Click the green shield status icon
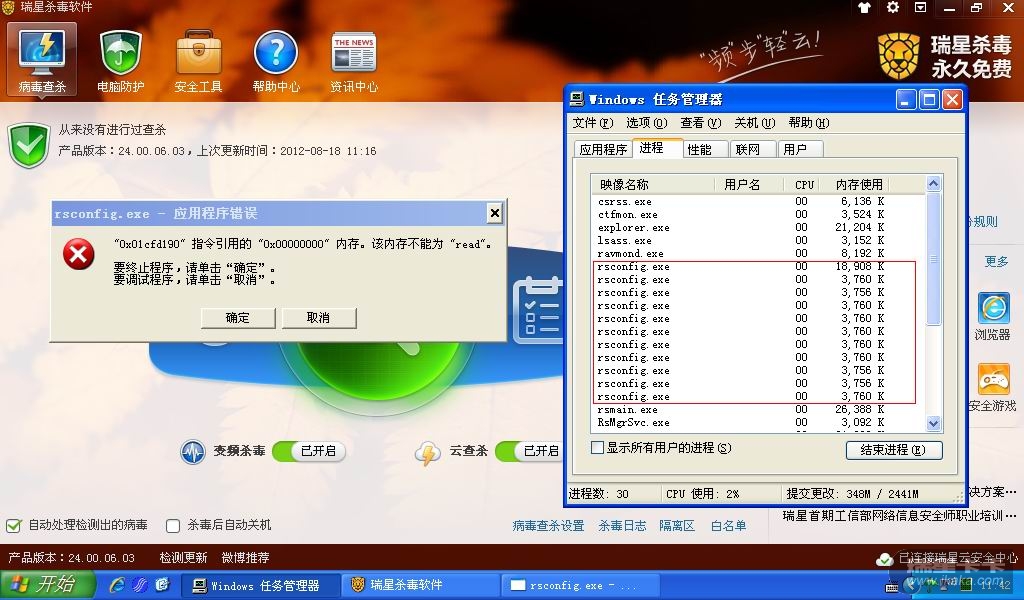 coord(29,145)
